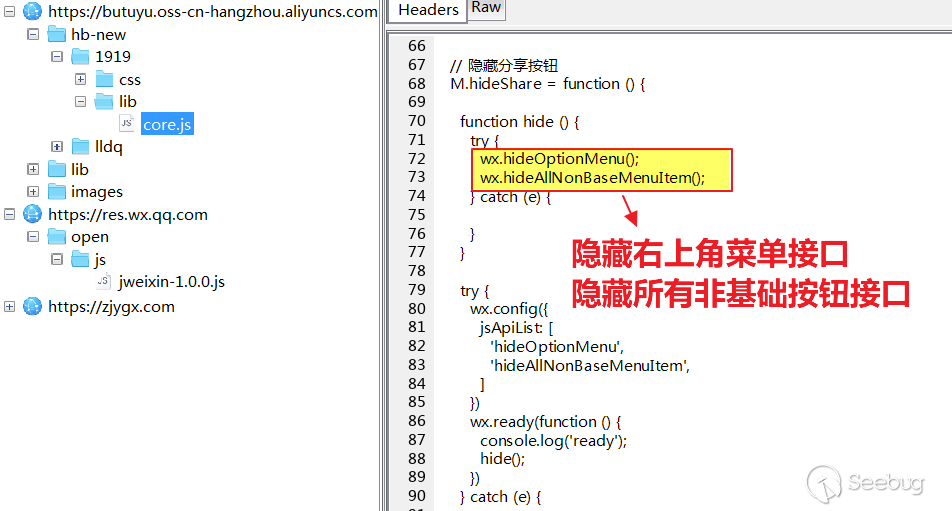Click the comment on line 67
Screen dimensions: 952x511
[504, 65]
